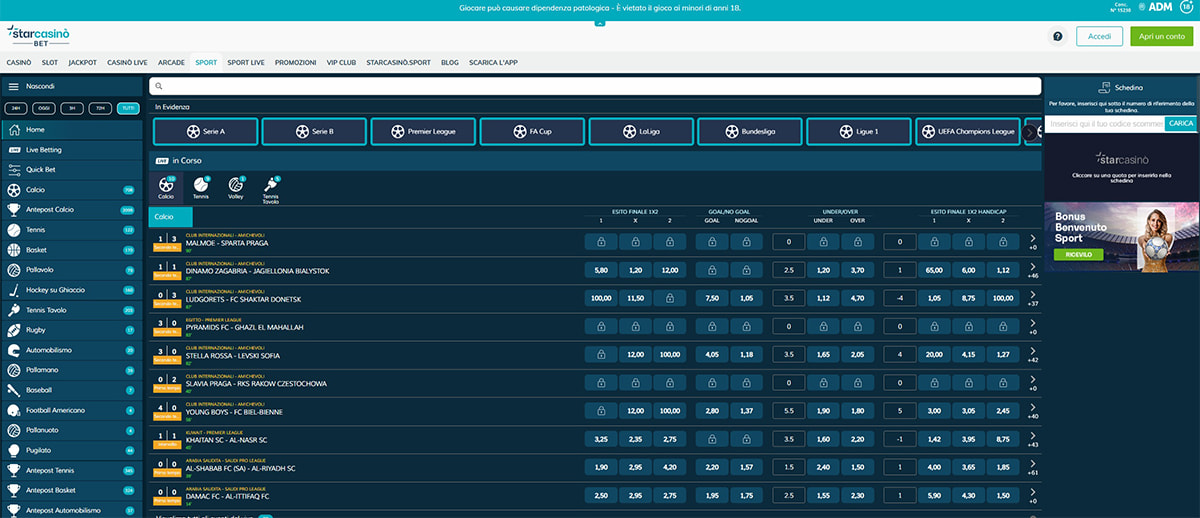The width and height of the screenshot is (1200, 518).
Task: Open Pallavolo sport category
Action: 70,270
